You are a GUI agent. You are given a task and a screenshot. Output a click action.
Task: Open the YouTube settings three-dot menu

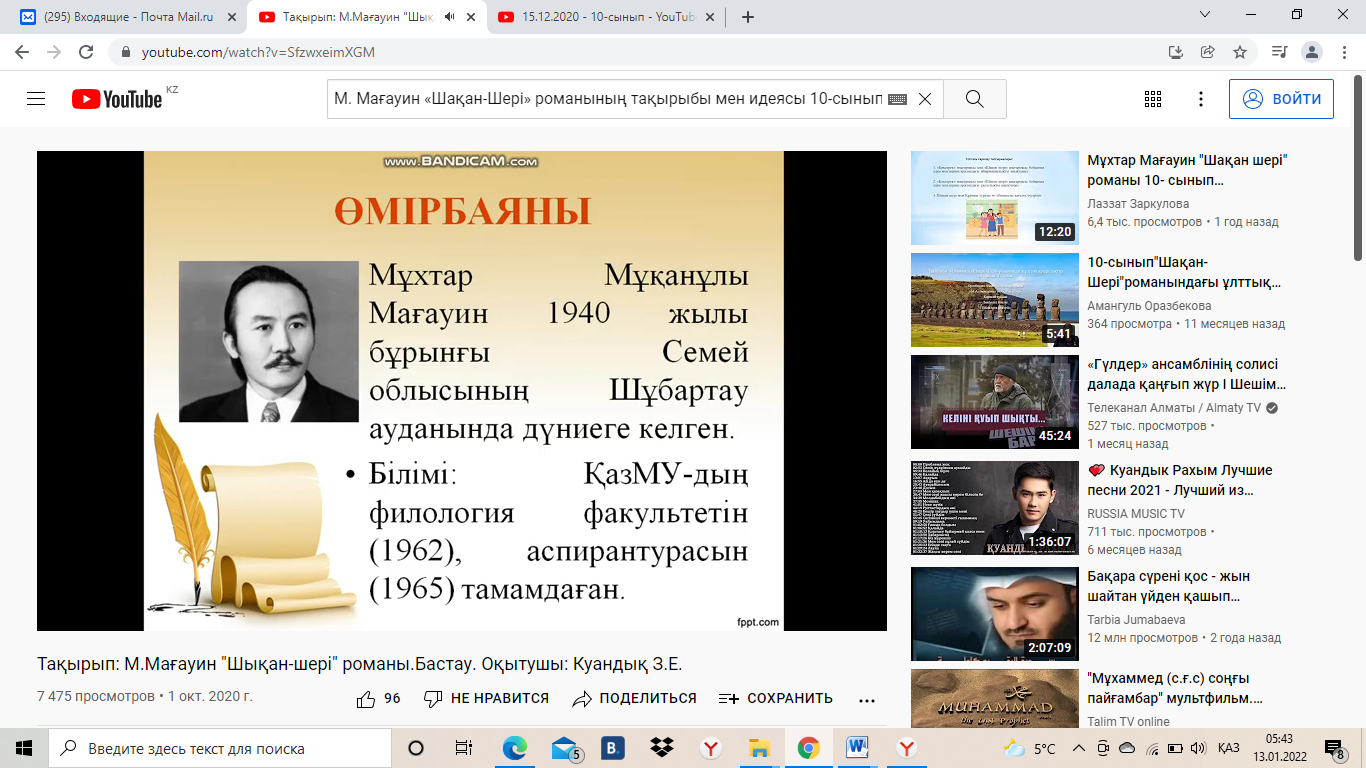pos(1201,99)
